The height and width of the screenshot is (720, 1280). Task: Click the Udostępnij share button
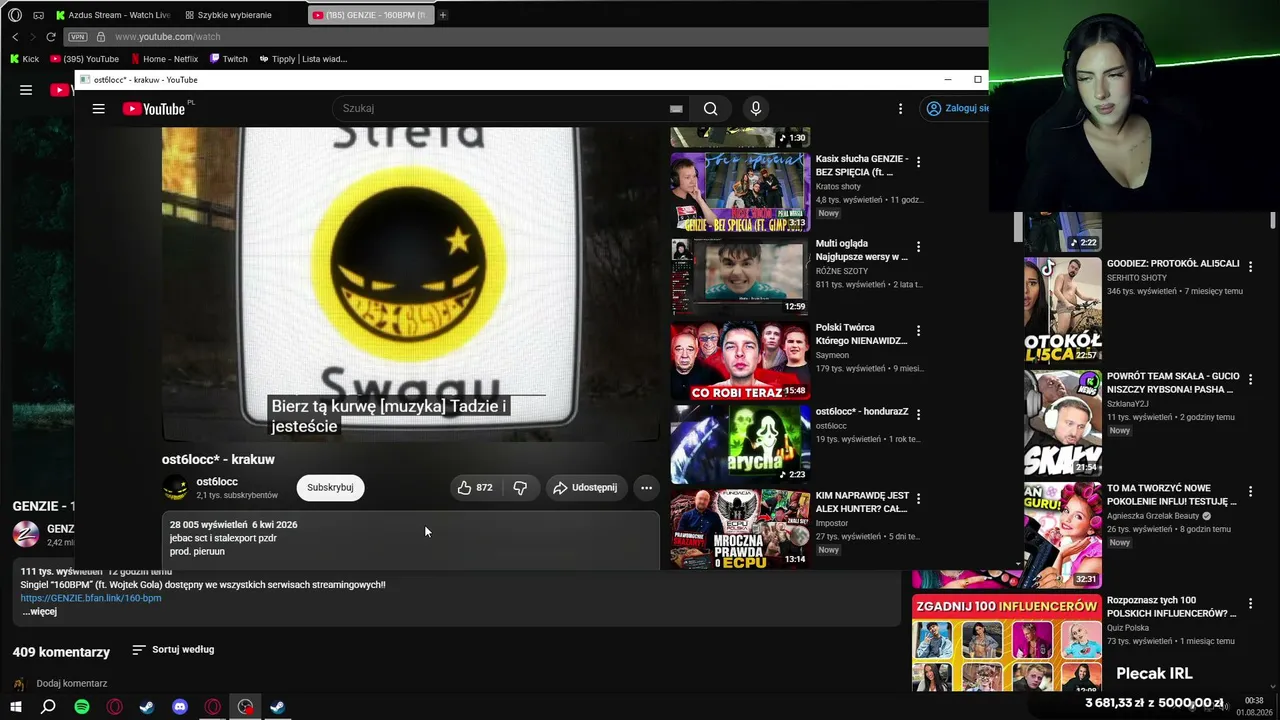click(586, 488)
